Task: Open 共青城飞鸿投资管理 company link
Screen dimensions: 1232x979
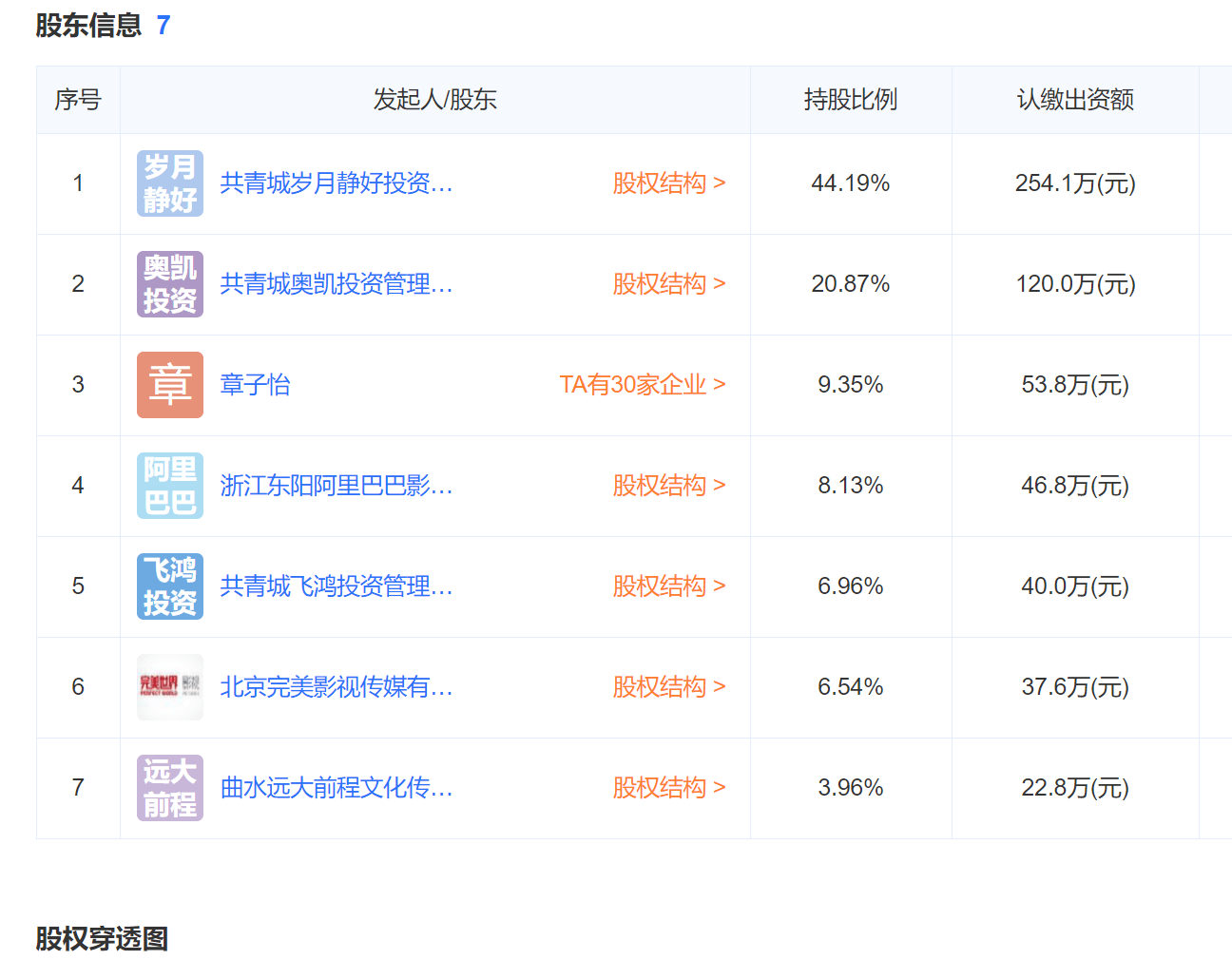Action: click(x=337, y=586)
